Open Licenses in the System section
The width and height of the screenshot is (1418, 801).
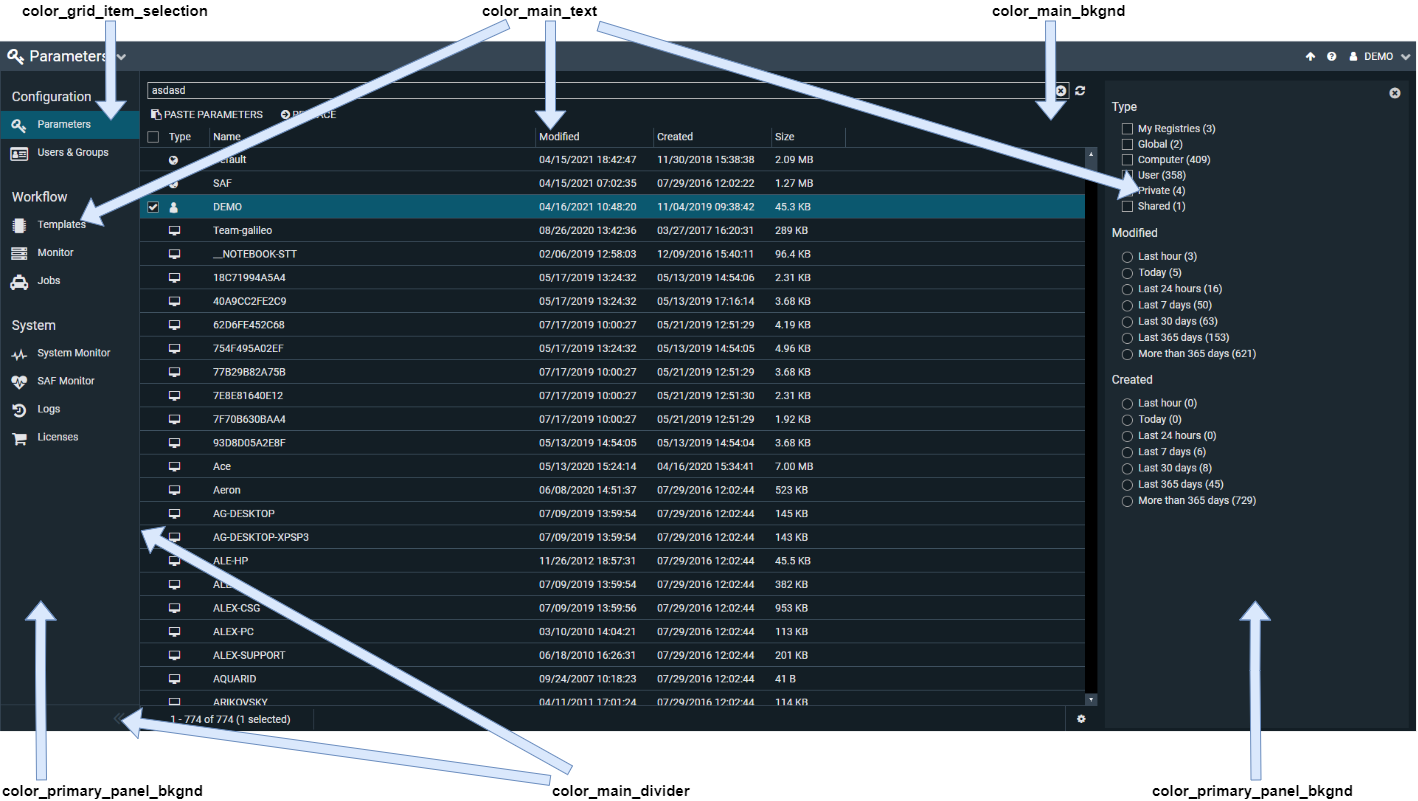click(57, 437)
